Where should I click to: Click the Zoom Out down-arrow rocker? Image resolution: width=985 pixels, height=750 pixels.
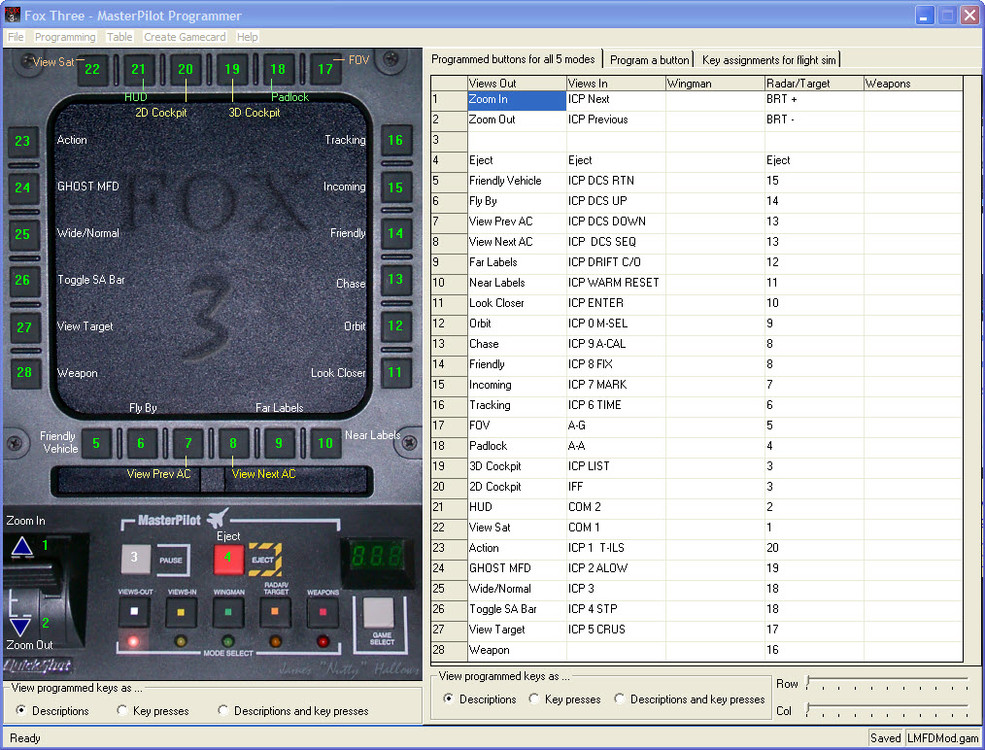coord(20,626)
